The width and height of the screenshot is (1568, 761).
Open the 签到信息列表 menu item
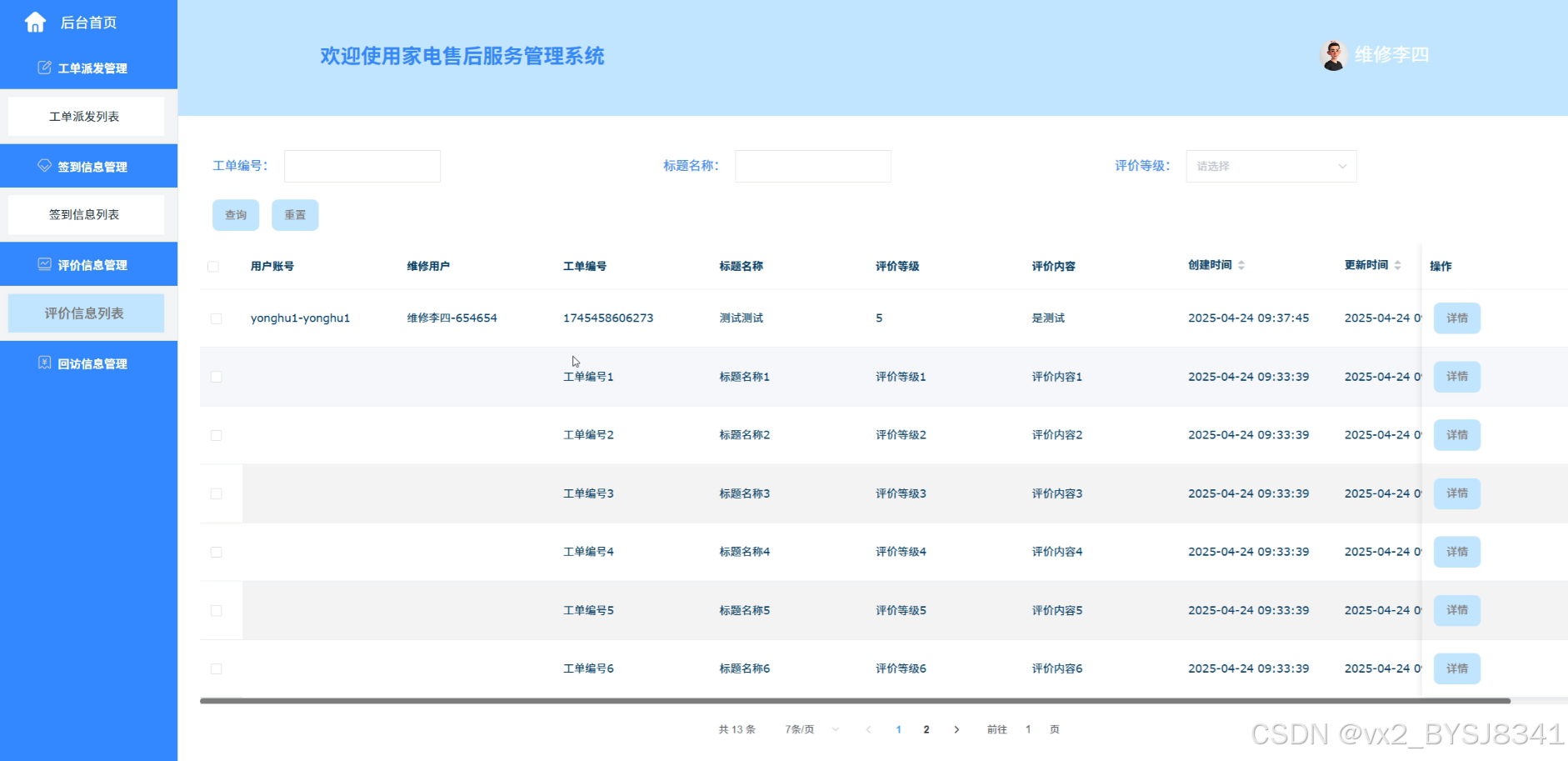(86, 215)
